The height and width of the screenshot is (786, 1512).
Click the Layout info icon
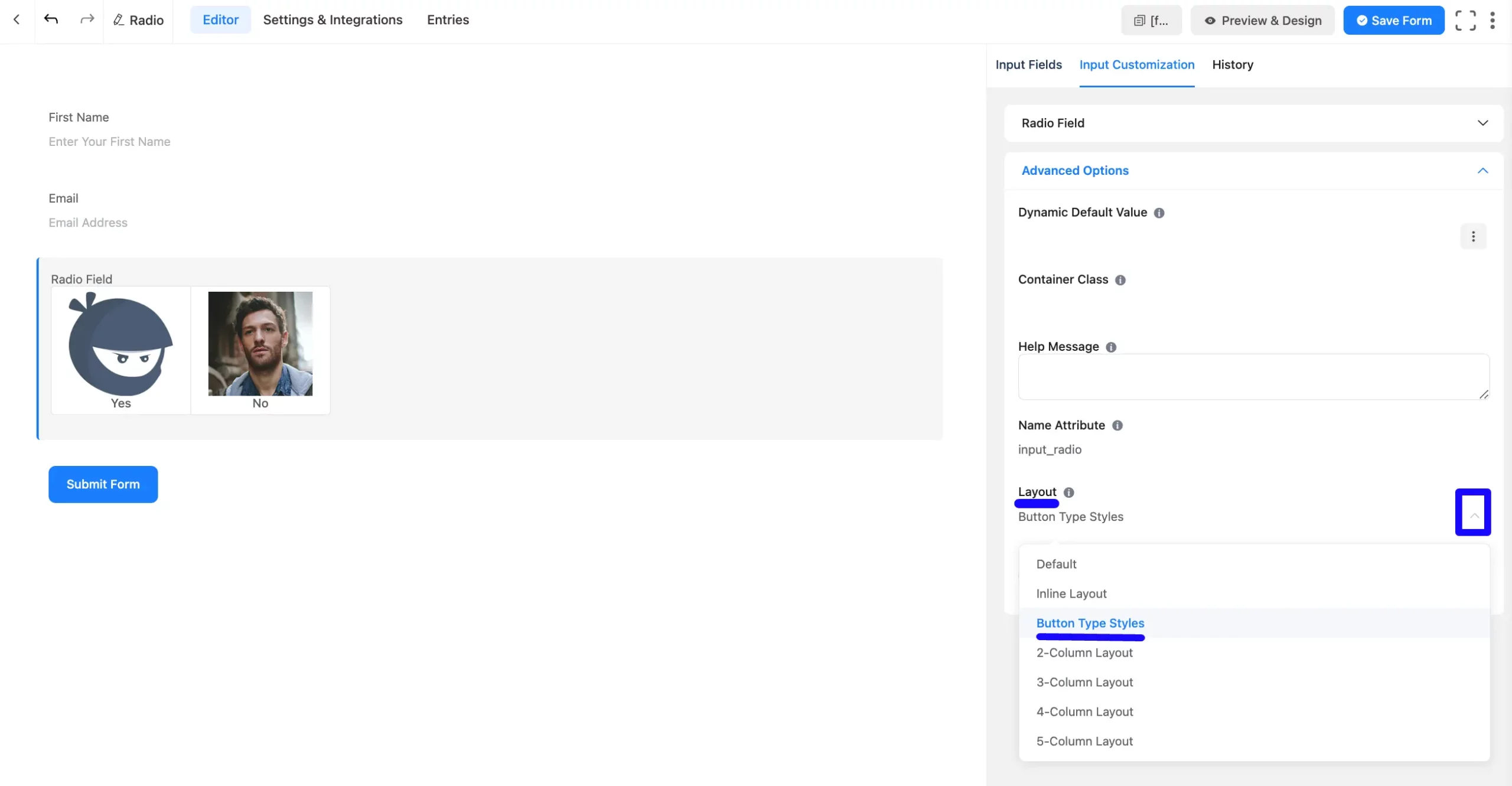pos(1068,493)
